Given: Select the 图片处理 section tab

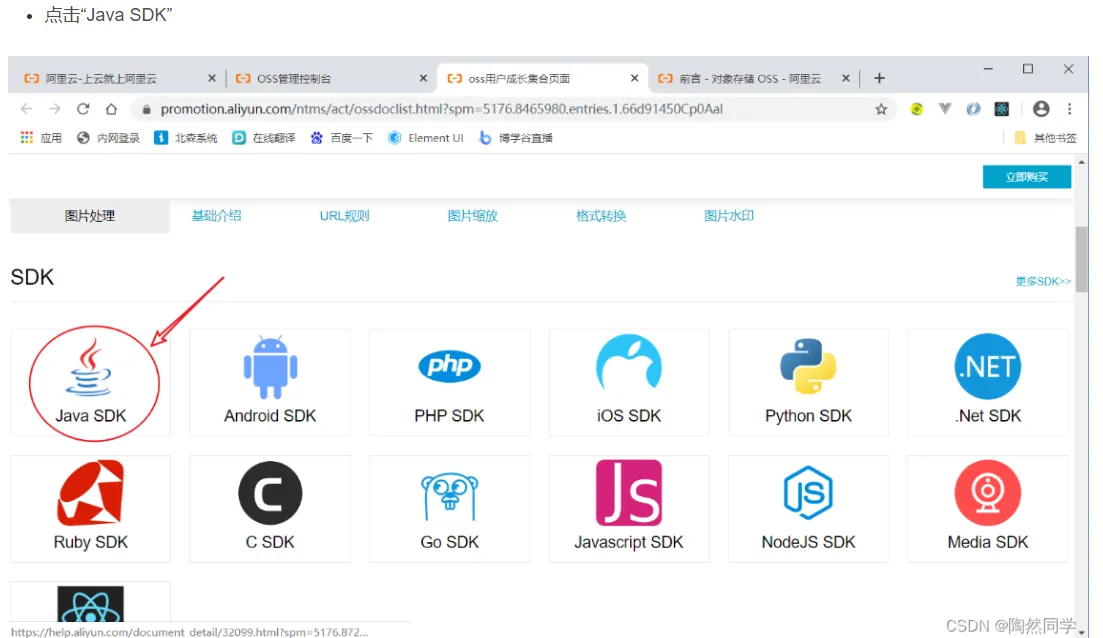Looking at the screenshot, I should 89,216.
